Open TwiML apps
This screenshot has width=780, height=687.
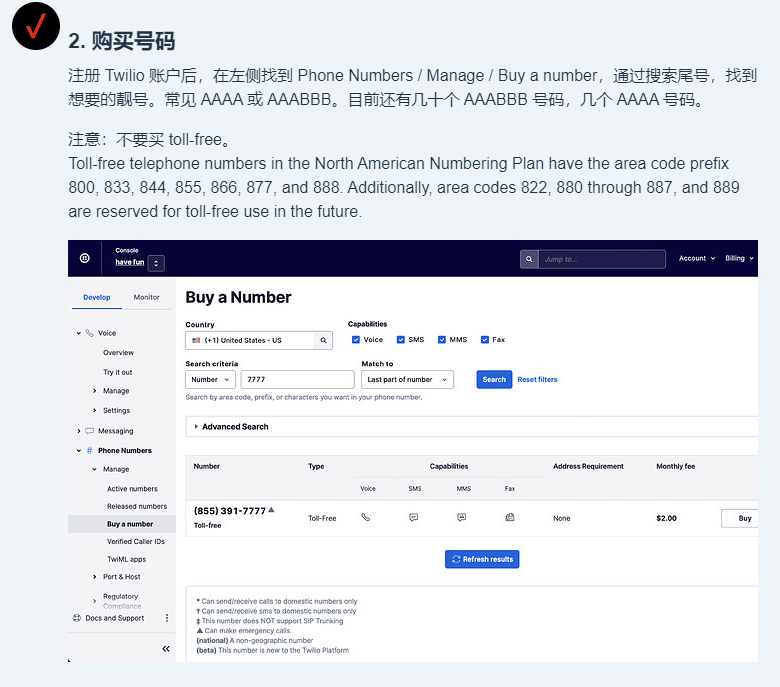point(126,559)
